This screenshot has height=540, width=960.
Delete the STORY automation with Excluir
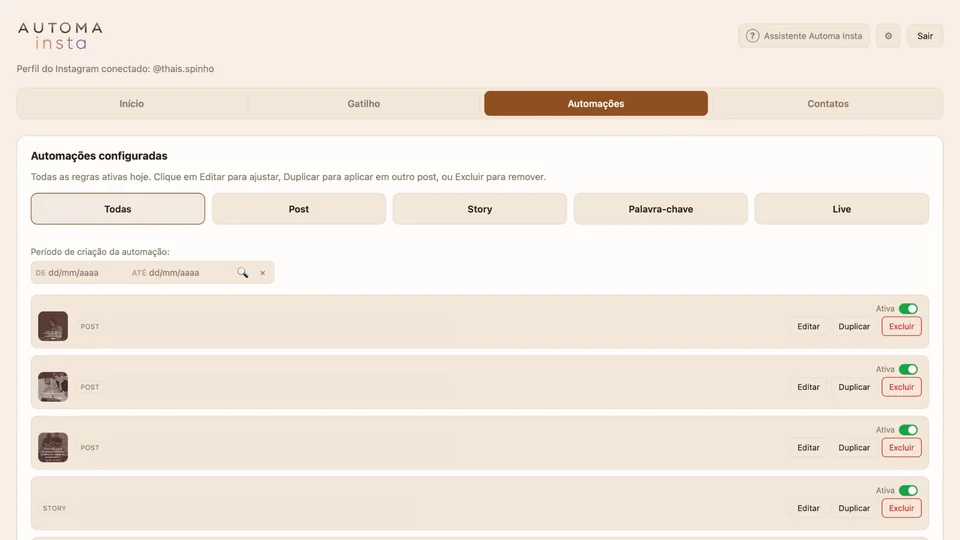click(901, 508)
